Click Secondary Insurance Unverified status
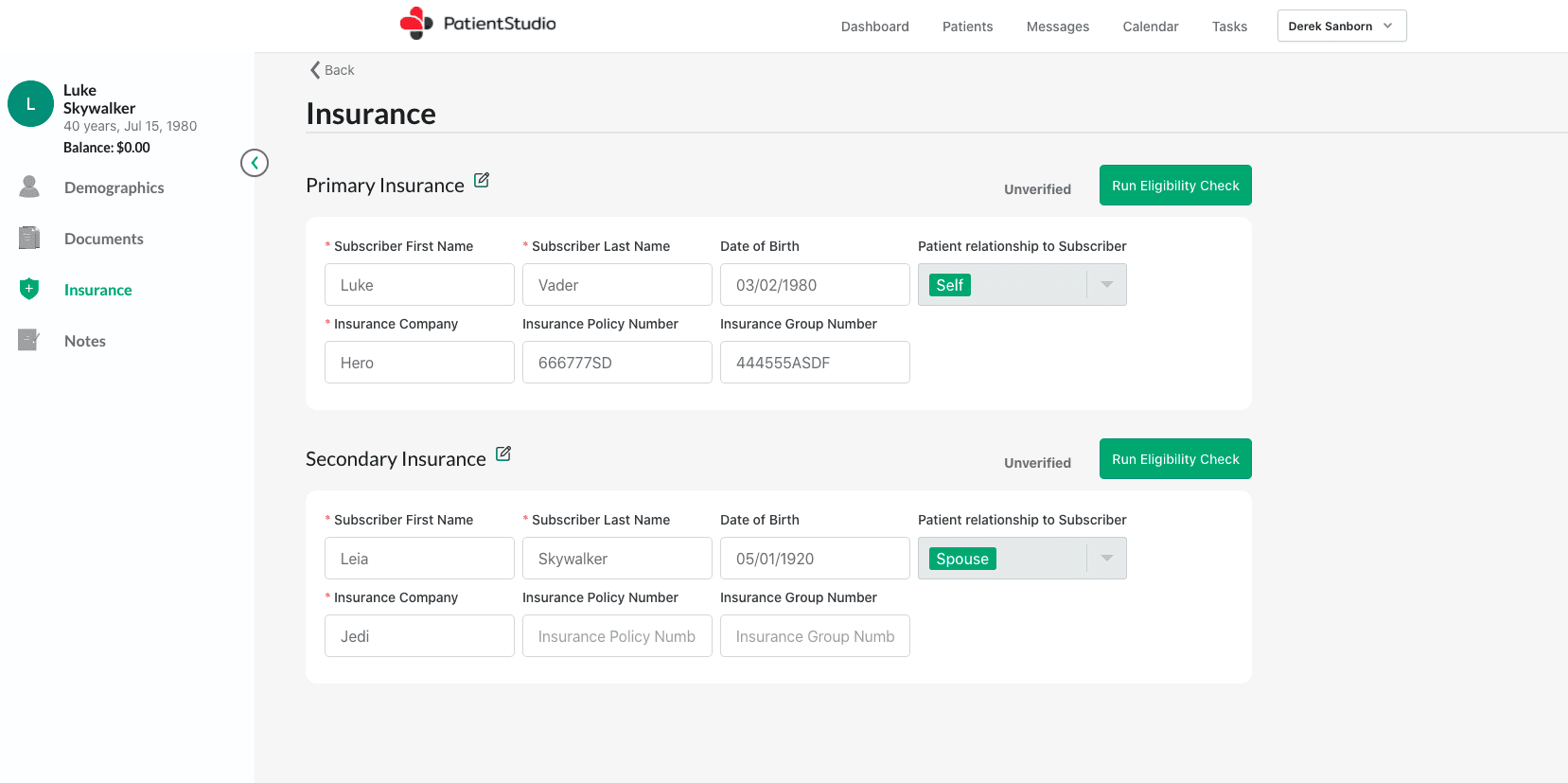Screen dimensions: 1568x783 1037,463
